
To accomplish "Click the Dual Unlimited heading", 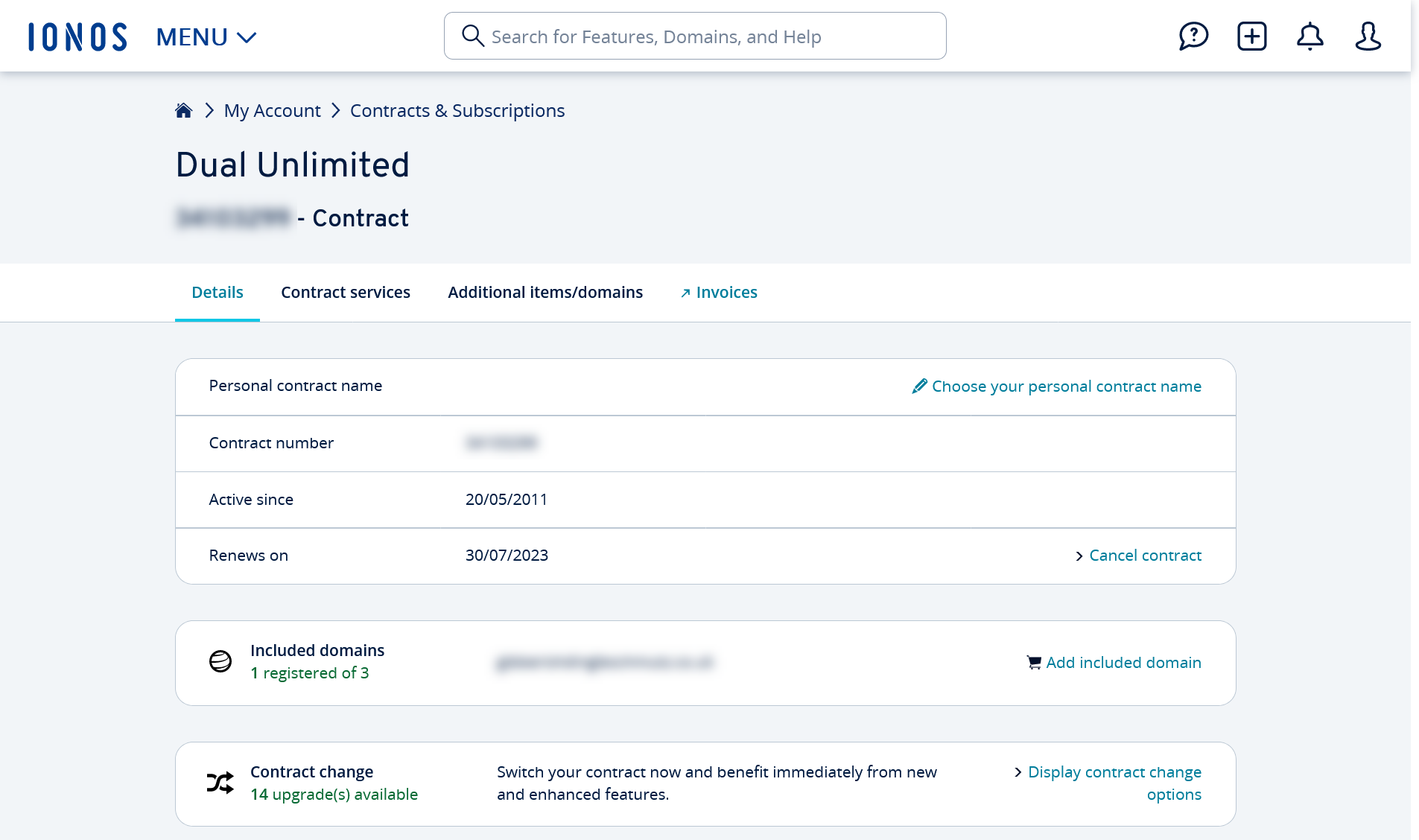I will (x=293, y=165).
